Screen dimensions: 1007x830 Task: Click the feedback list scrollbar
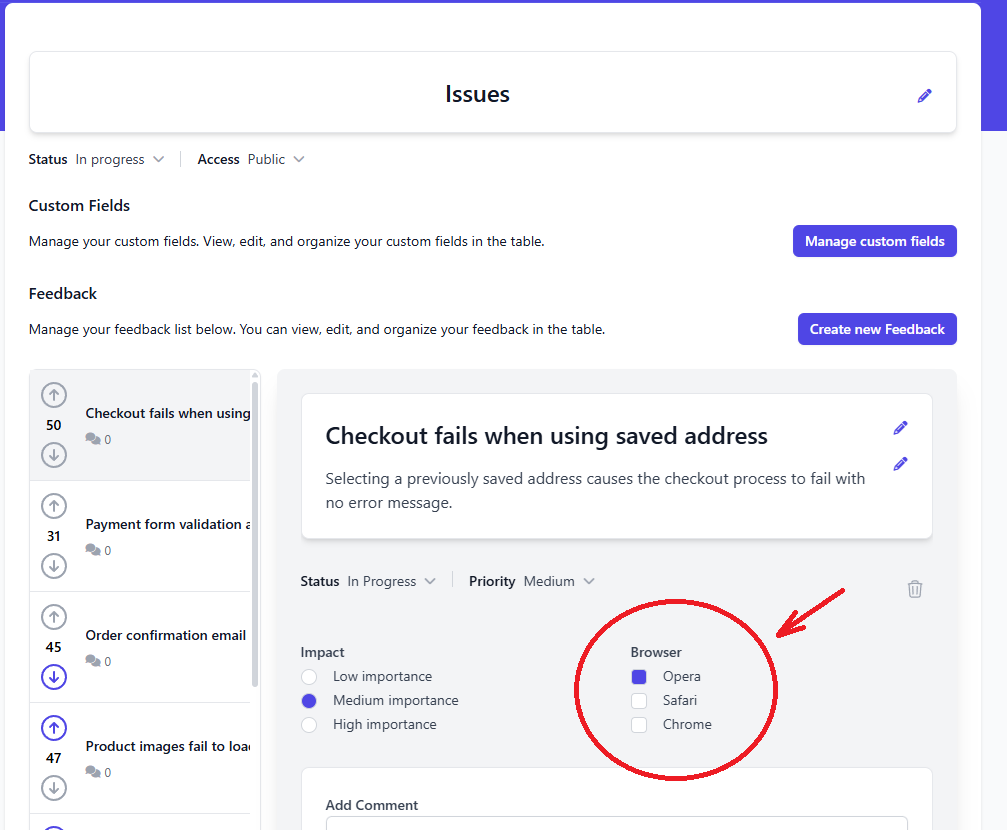click(255, 535)
